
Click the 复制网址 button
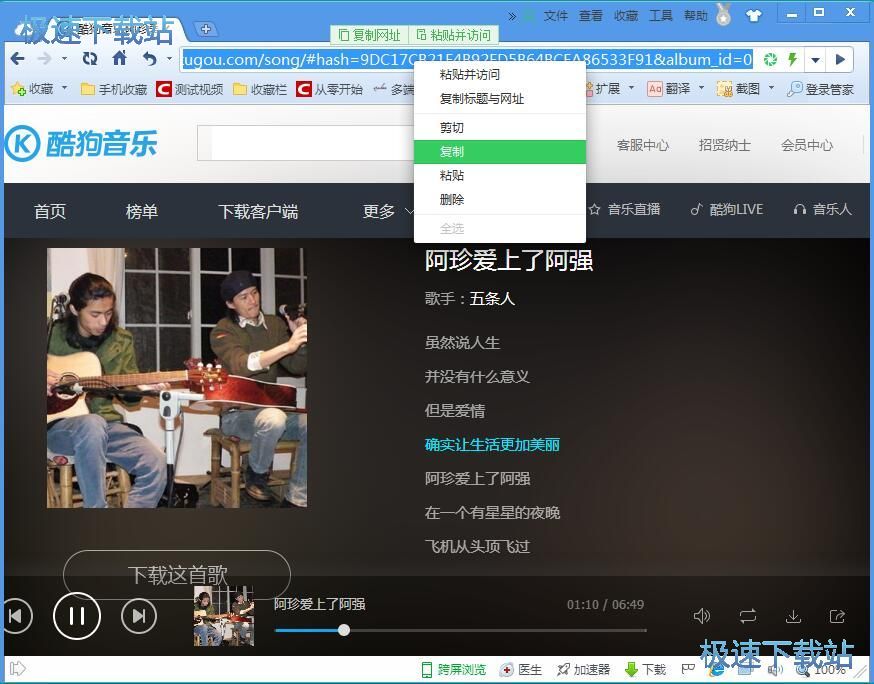(370, 35)
